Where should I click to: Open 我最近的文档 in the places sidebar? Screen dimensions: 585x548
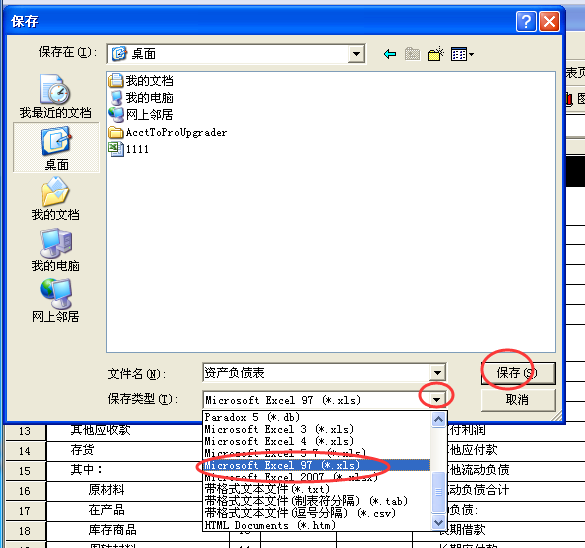point(56,96)
